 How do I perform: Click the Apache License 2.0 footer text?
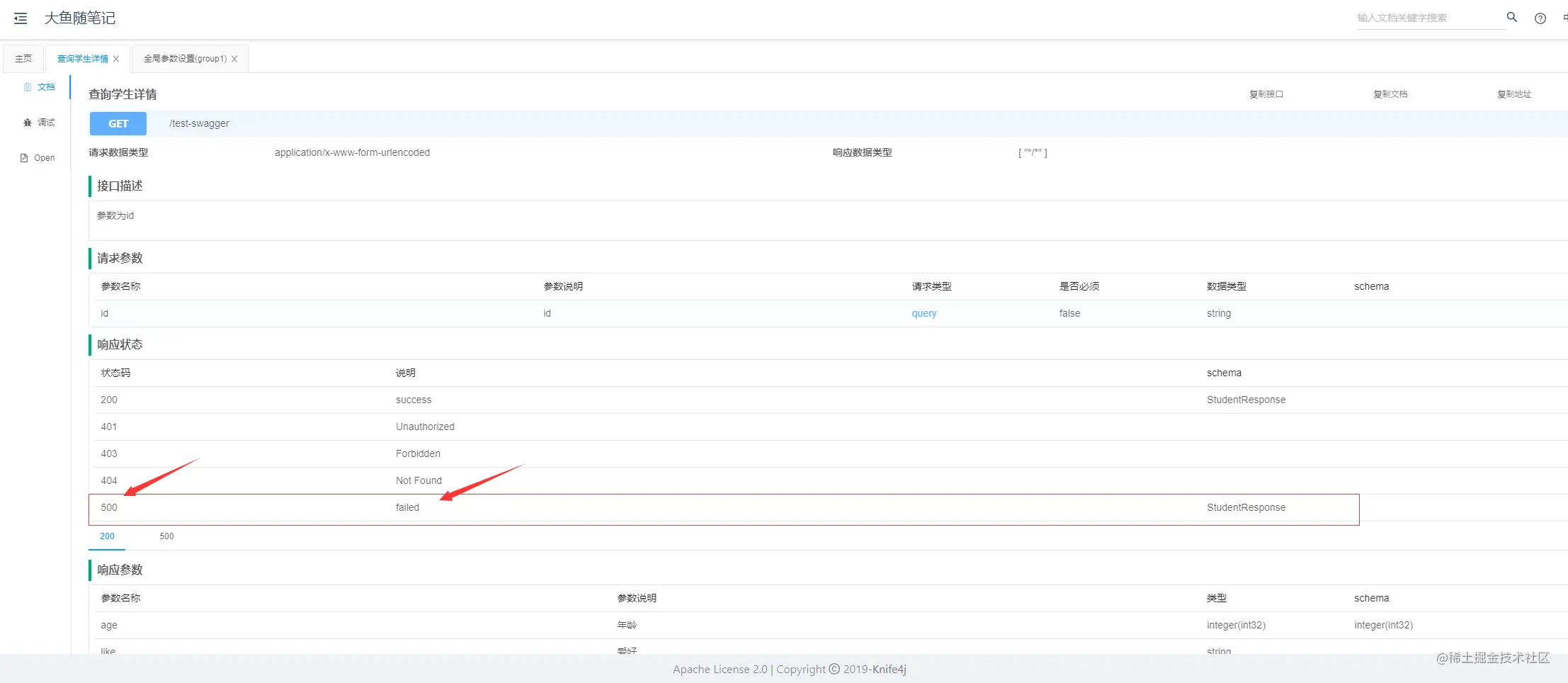pyautogui.click(x=720, y=670)
